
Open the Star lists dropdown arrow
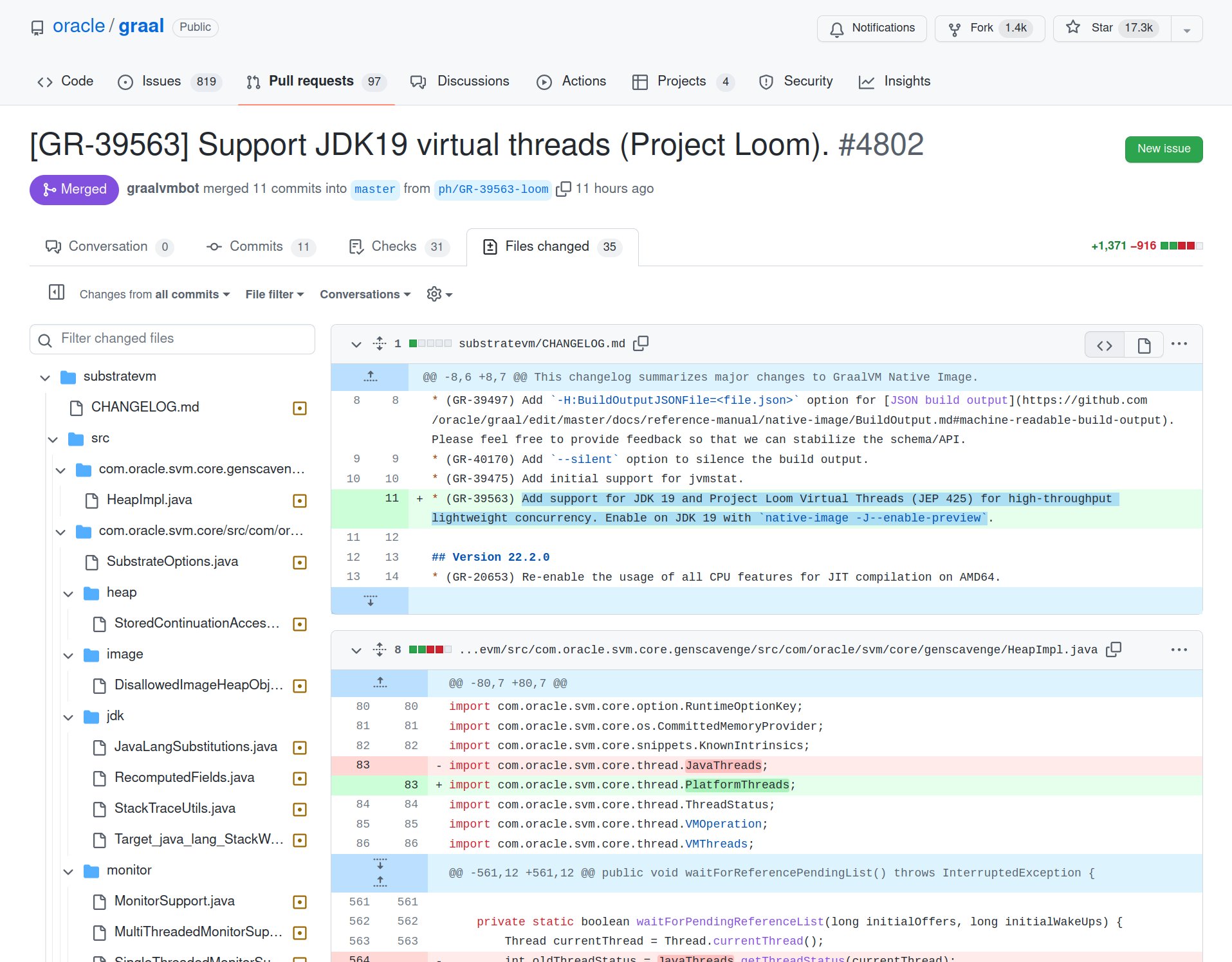(1187, 29)
